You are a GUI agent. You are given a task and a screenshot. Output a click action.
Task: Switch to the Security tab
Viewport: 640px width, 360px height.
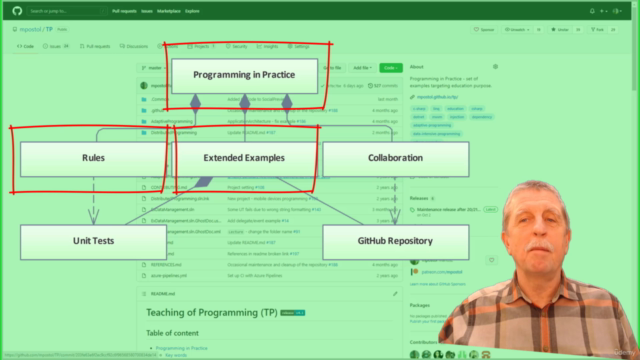pos(236,46)
